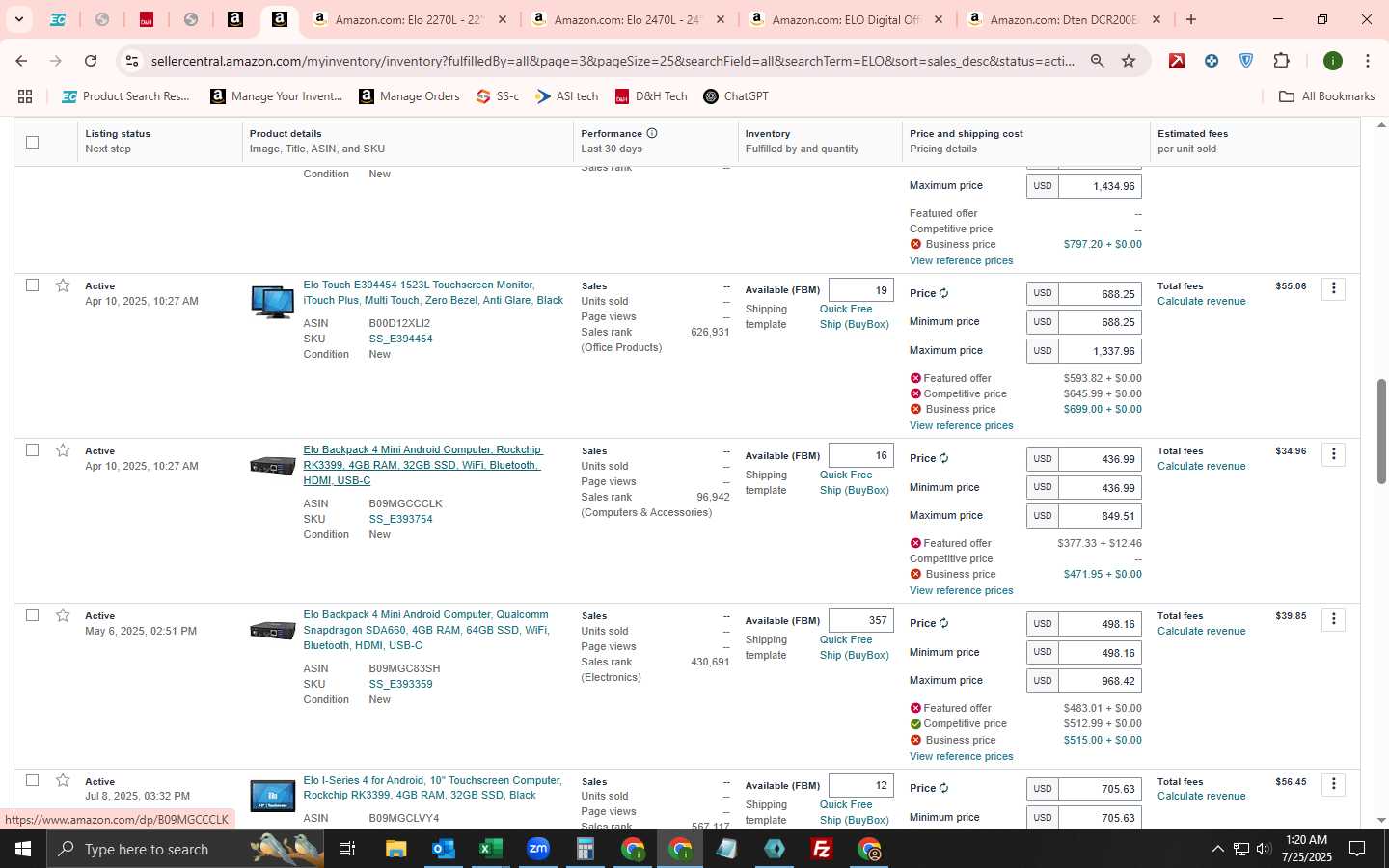Select checkbox for SS_E393754 Backpack listing
This screenshot has height=868, width=1389.
coord(32,450)
